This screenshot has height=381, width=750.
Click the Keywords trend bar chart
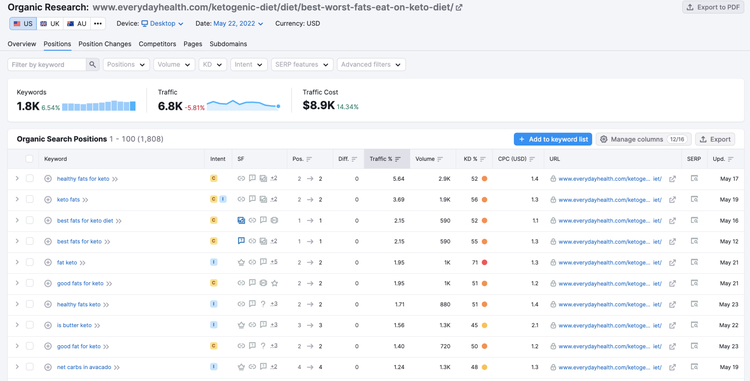99,106
